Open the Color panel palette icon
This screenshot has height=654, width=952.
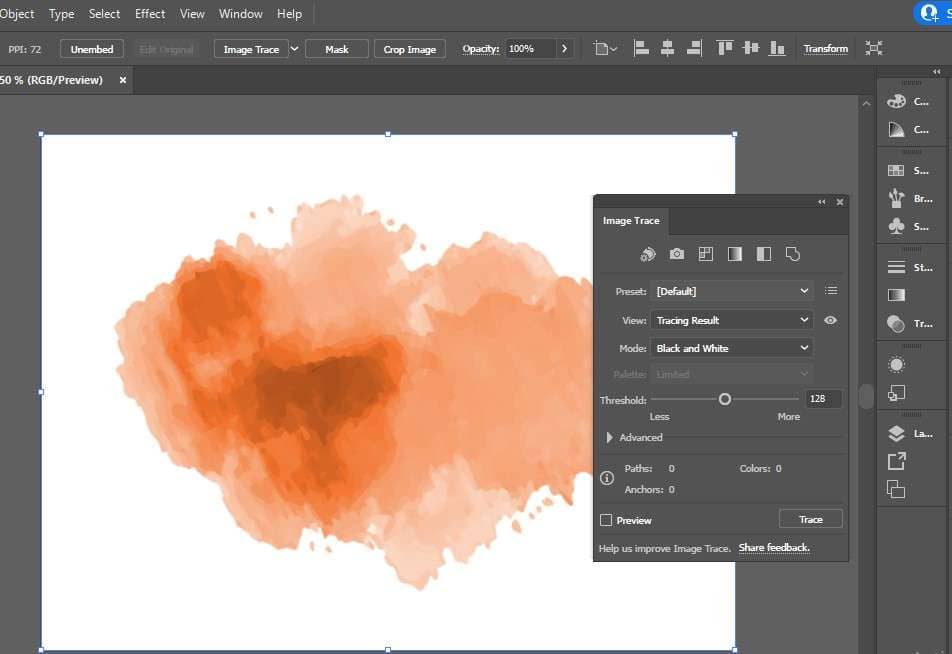click(x=896, y=101)
